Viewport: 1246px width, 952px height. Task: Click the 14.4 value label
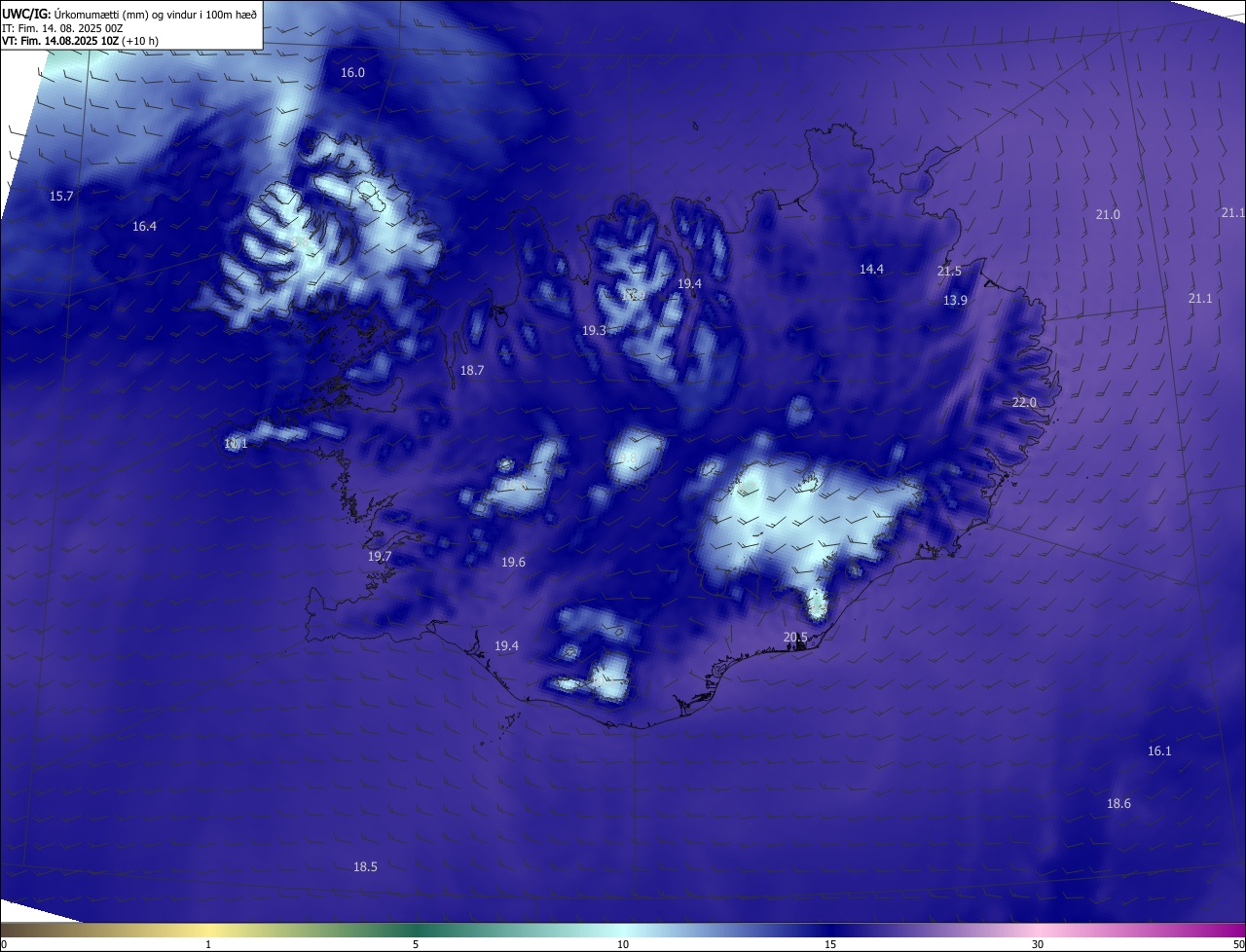pos(871,269)
